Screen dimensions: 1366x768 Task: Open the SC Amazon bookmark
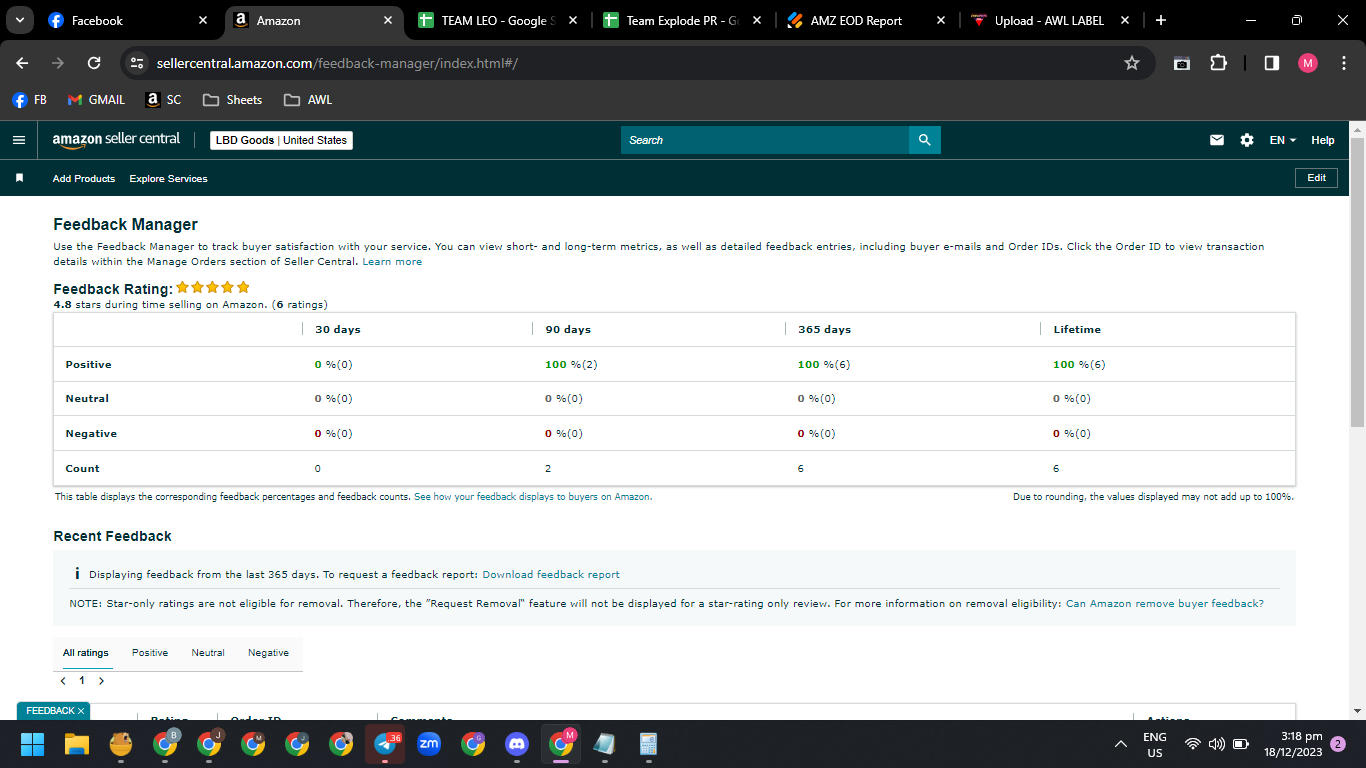click(x=164, y=100)
